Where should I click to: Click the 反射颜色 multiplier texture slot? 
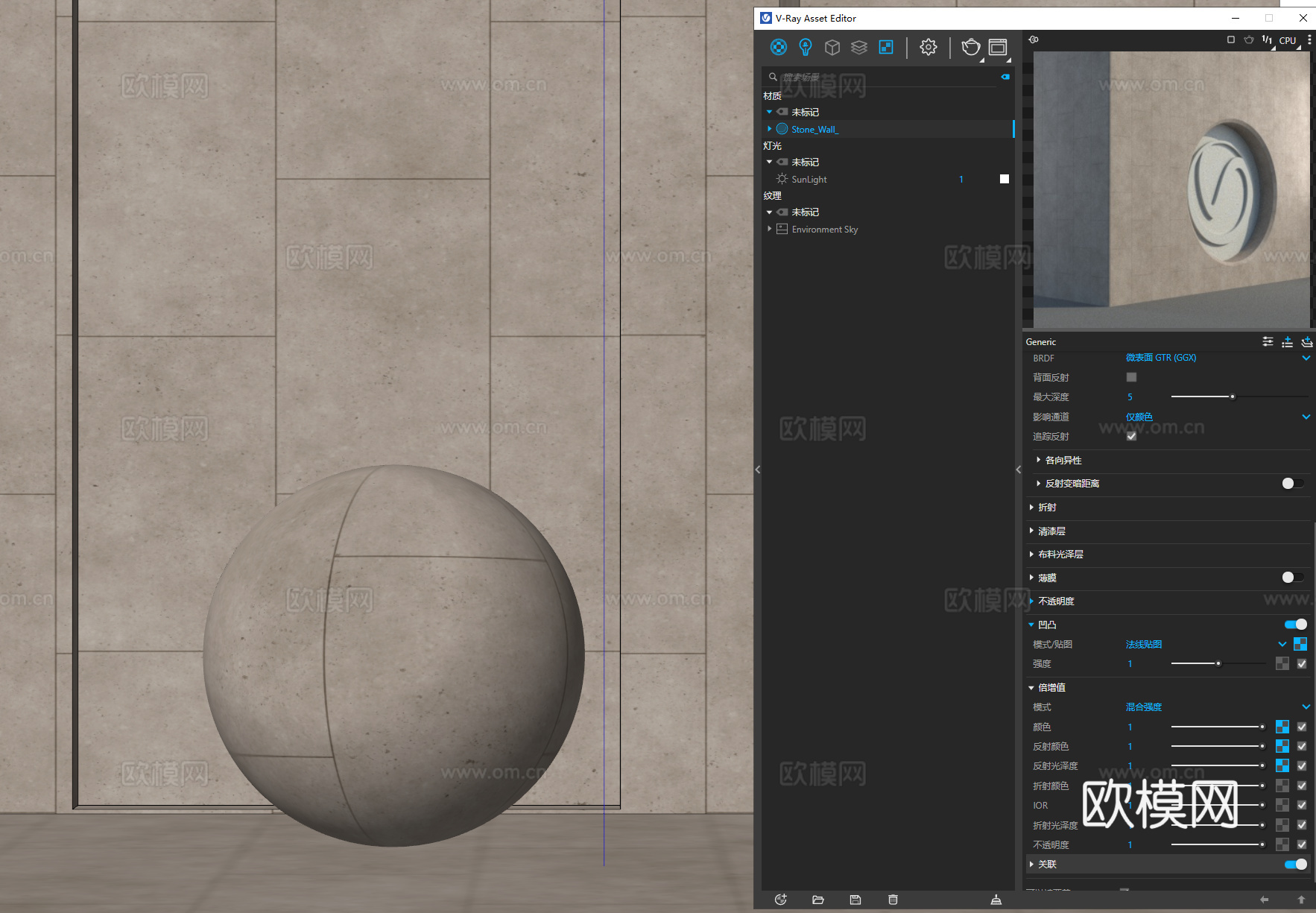point(1282,746)
